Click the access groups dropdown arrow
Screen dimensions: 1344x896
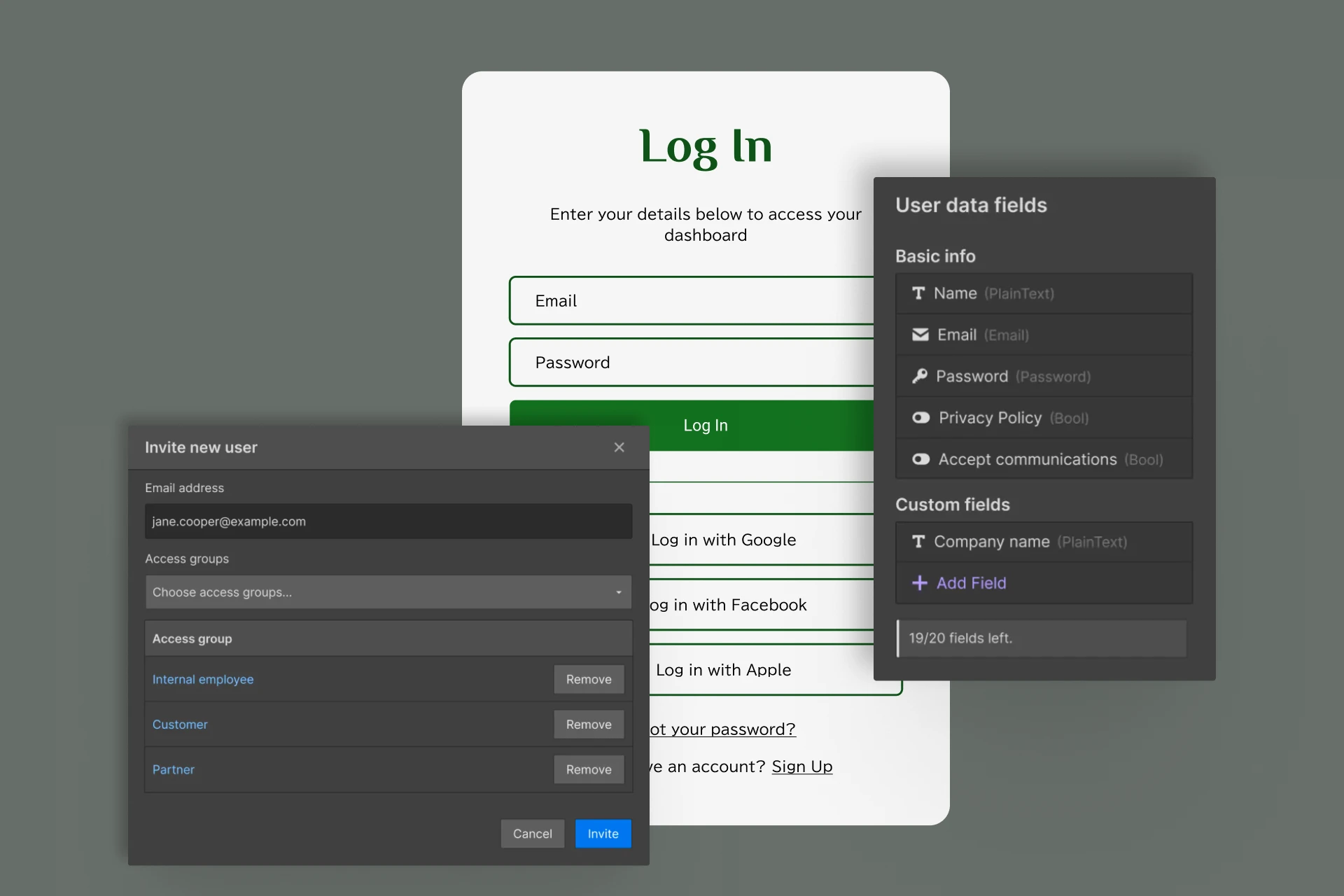click(619, 592)
